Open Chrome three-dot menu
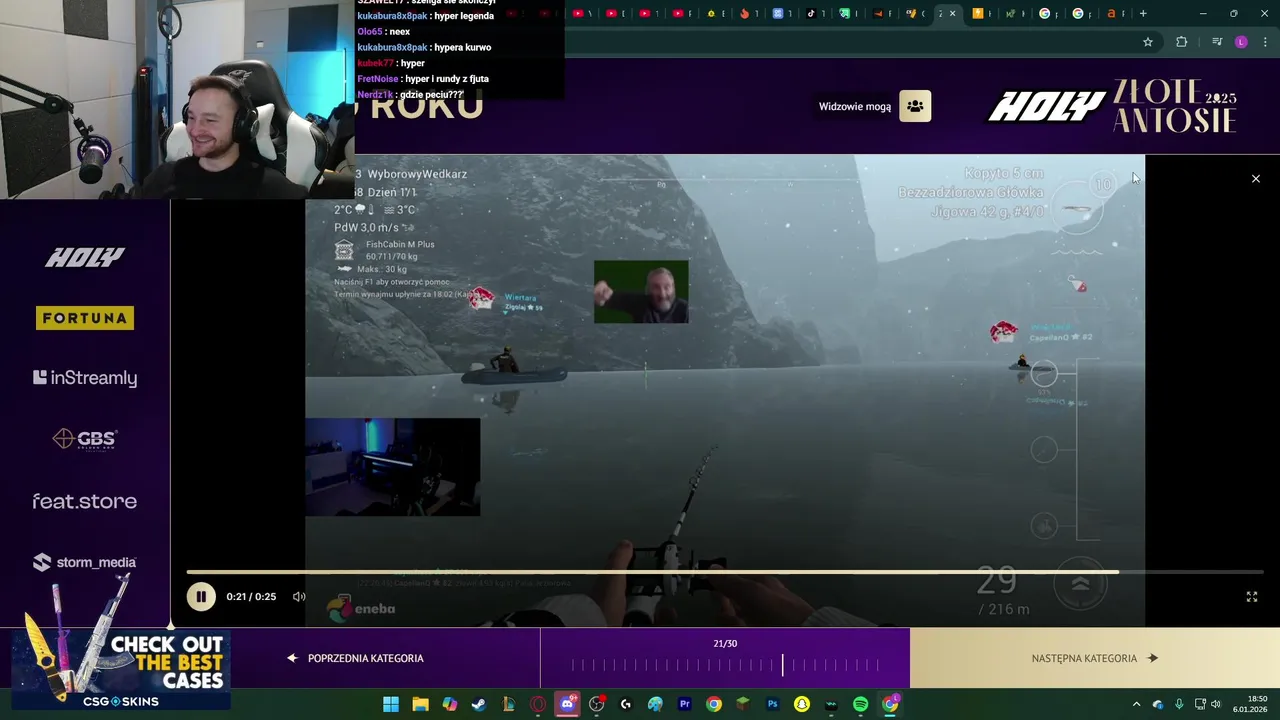 (x=1265, y=42)
